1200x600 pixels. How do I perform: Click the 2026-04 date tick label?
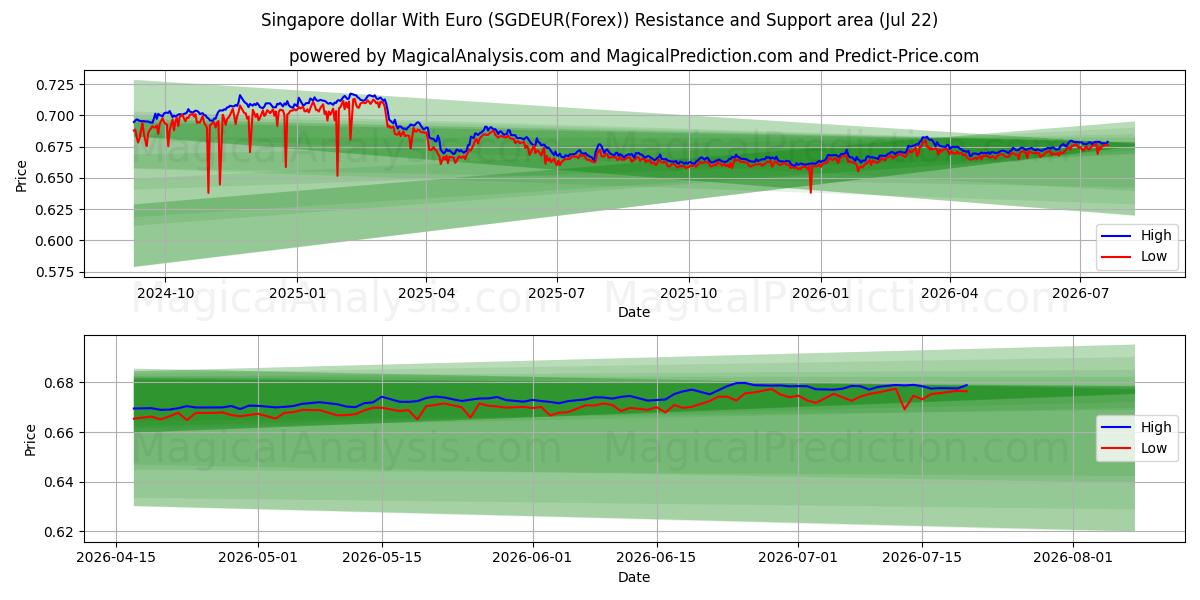pyautogui.click(x=949, y=293)
